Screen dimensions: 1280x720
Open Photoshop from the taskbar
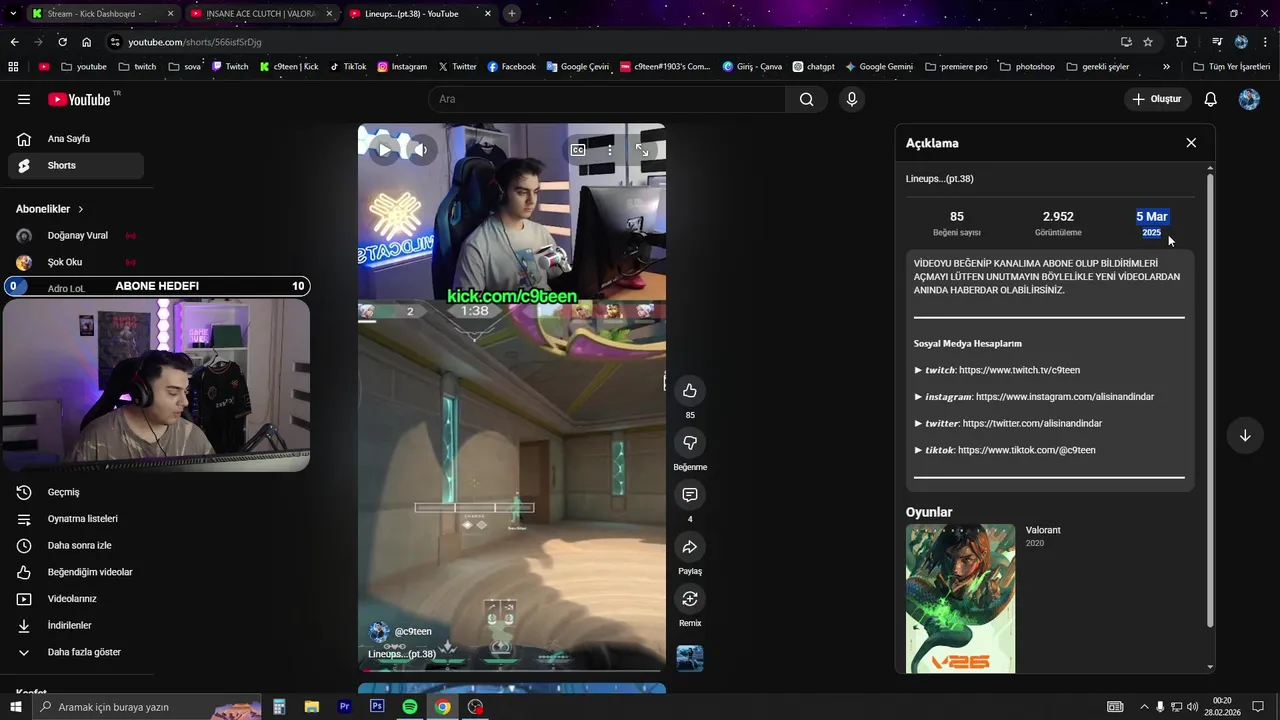coord(377,707)
